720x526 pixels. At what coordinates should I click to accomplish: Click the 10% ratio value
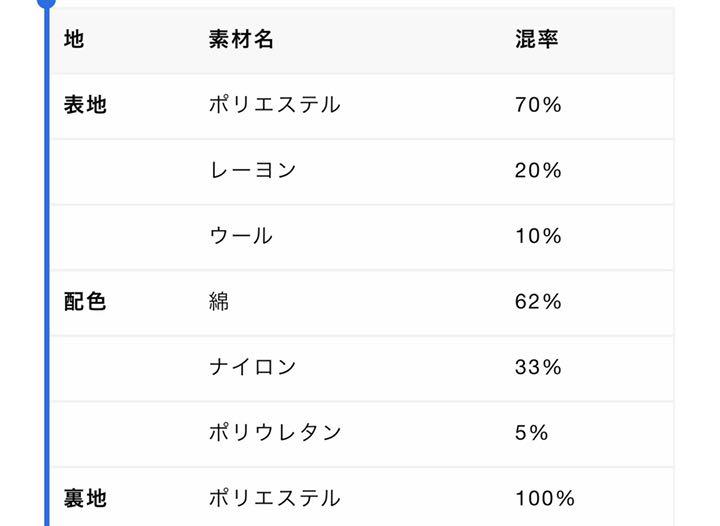538,236
